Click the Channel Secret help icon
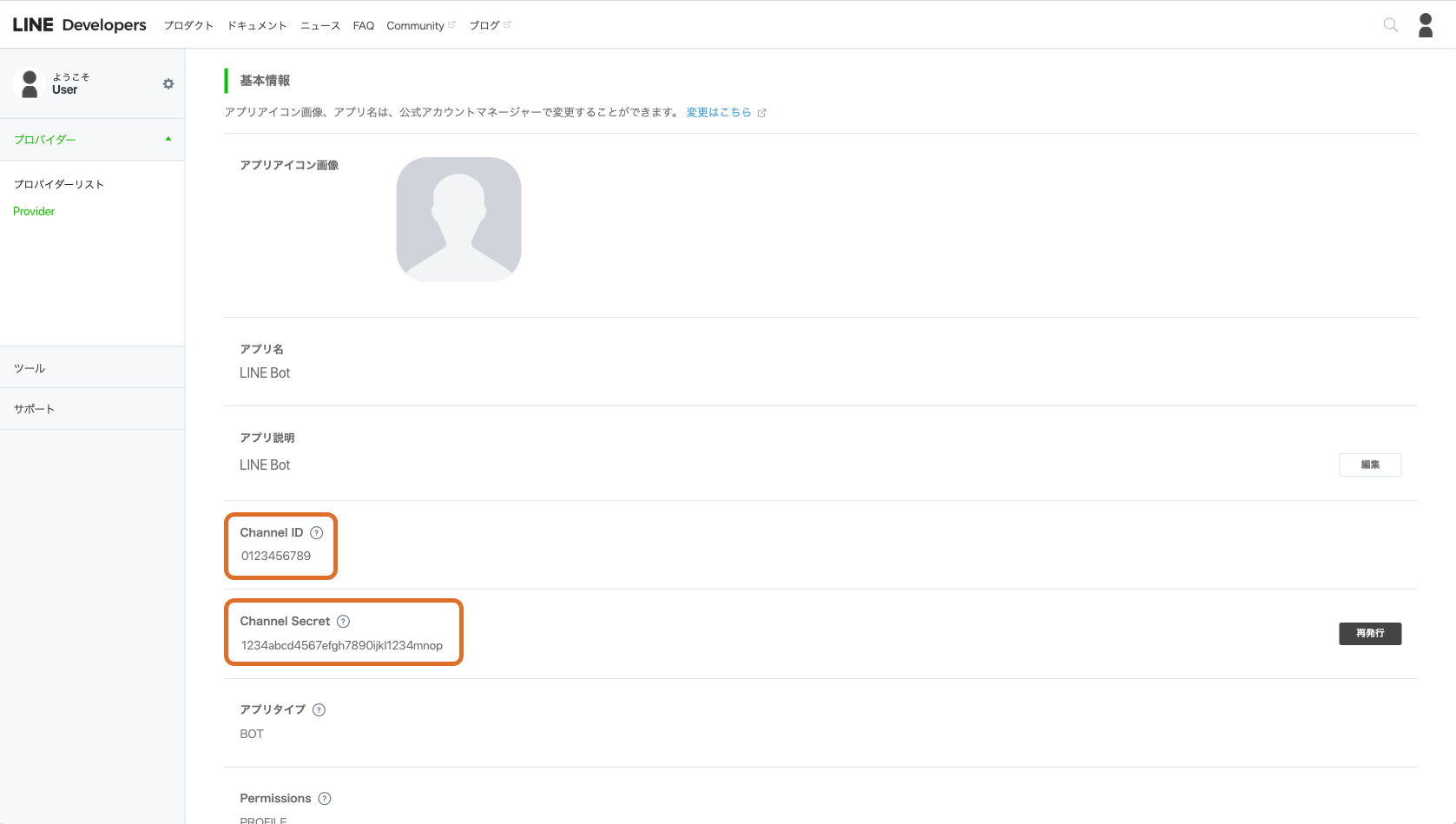Image resolution: width=1456 pixels, height=824 pixels. point(344,622)
